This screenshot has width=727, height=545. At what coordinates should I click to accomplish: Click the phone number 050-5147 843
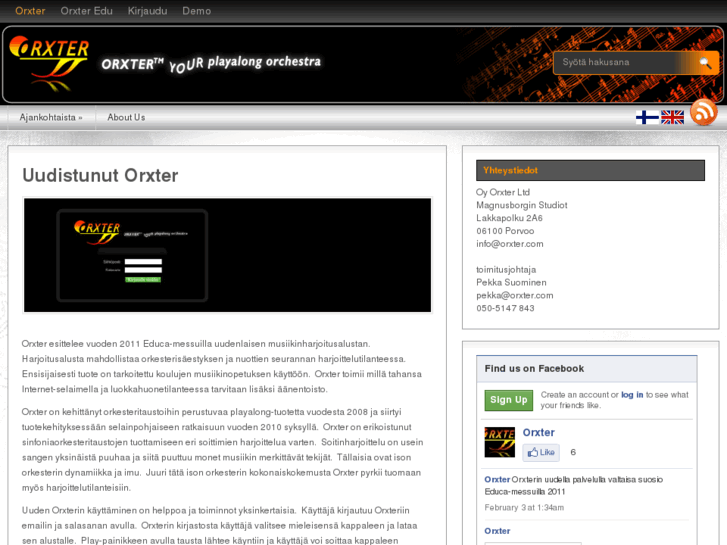(x=505, y=308)
